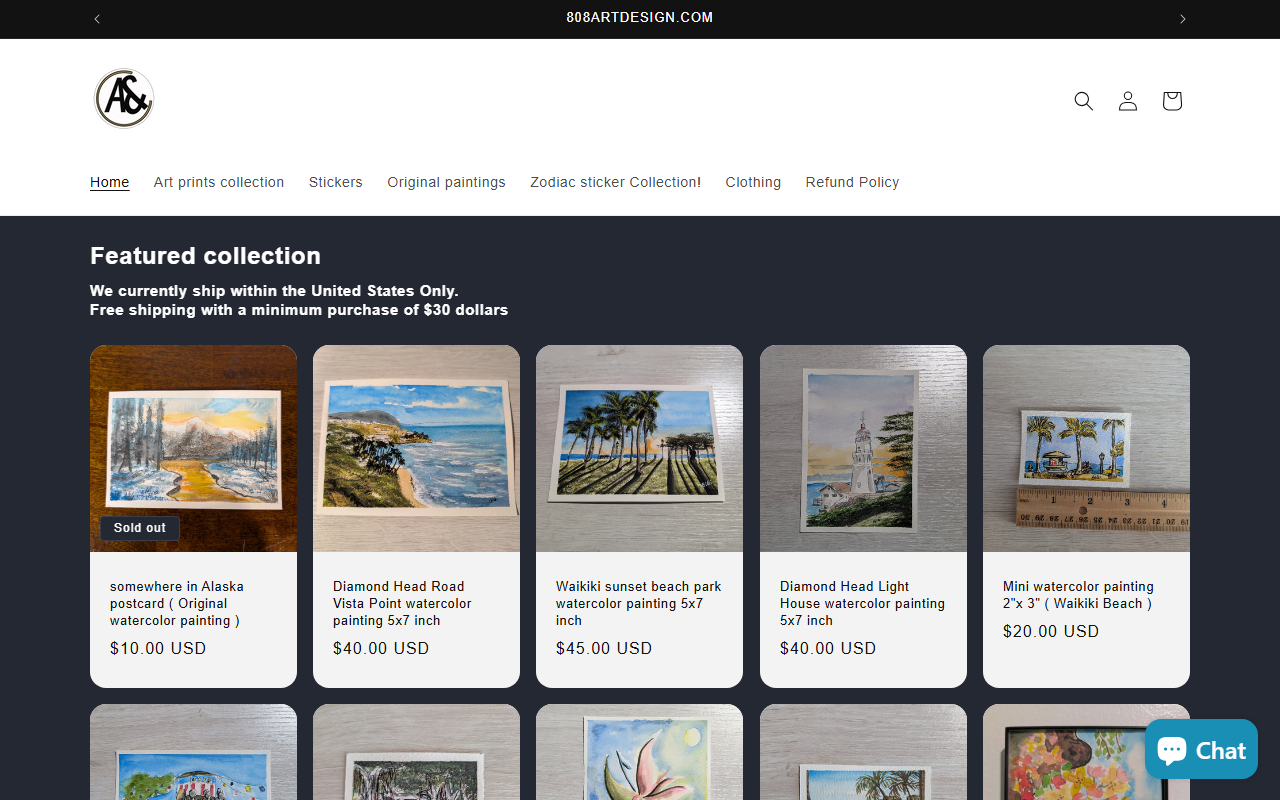1280x800 pixels.
Task: Open Waikiki sunset beach park image
Action: [x=639, y=448]
